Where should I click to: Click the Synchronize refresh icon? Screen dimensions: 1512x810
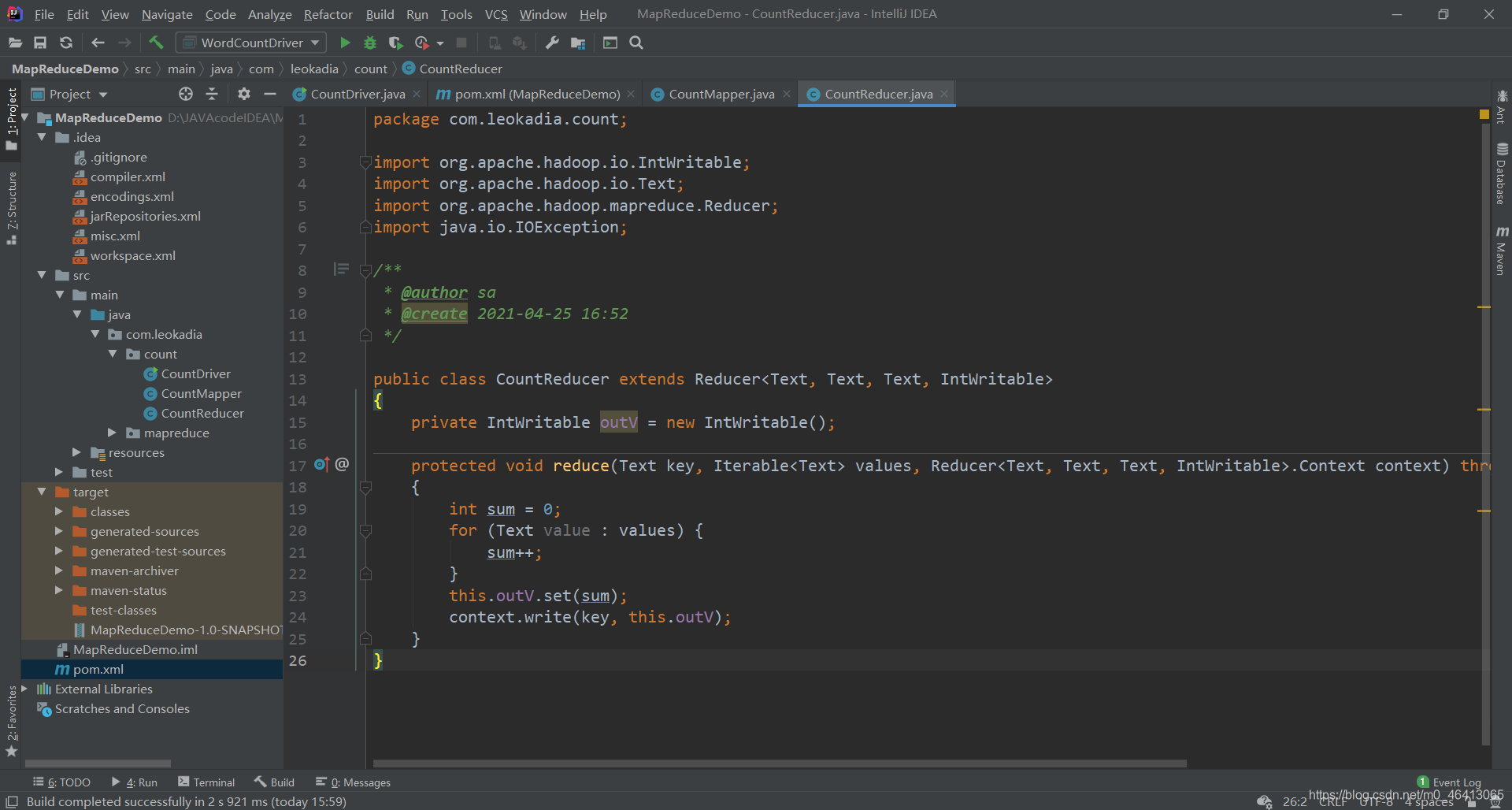point(66,43)
